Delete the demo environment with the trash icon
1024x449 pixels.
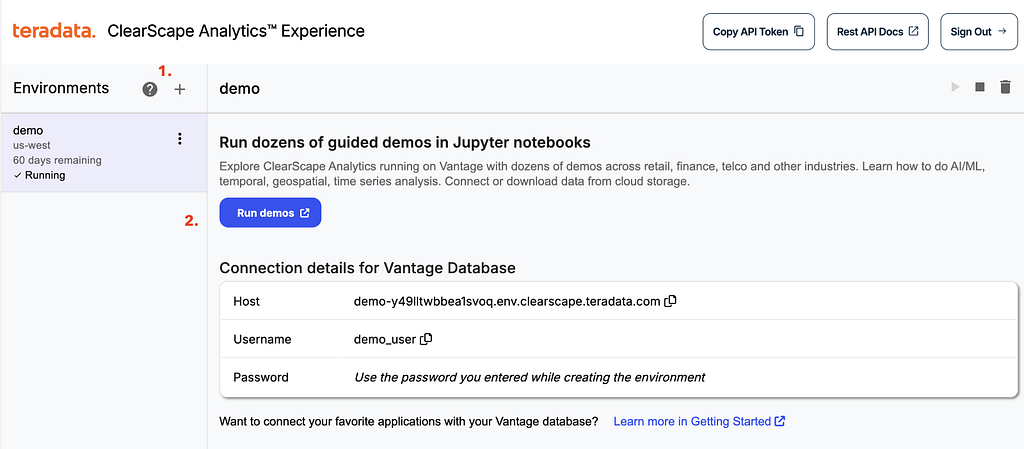pos(1005,87)
